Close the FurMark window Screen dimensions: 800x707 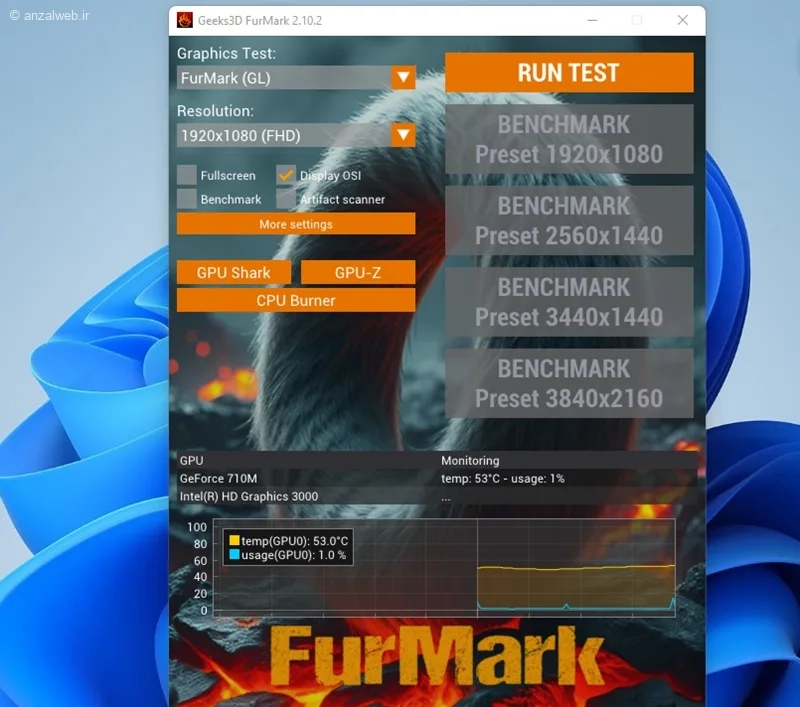point(683,20)
